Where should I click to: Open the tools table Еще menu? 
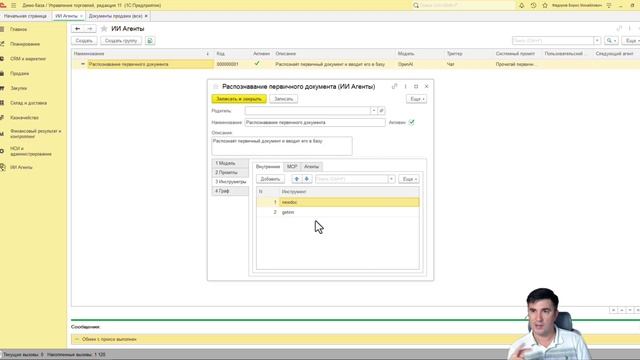pos(409,179)
